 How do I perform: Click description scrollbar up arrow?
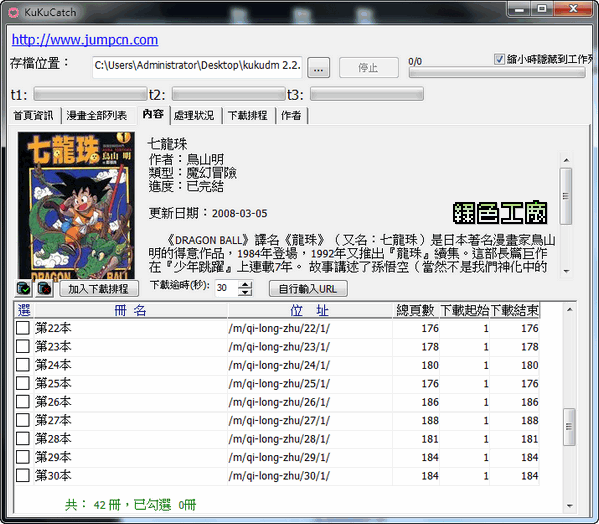tap(566, 160)
